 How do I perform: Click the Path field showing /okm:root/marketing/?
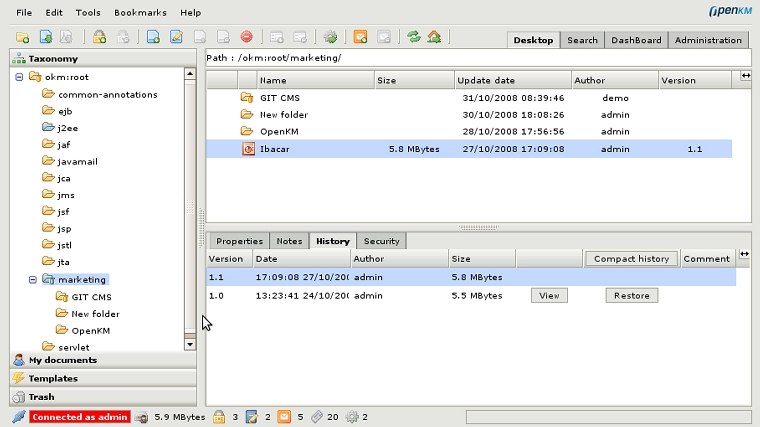pos(478,58)
